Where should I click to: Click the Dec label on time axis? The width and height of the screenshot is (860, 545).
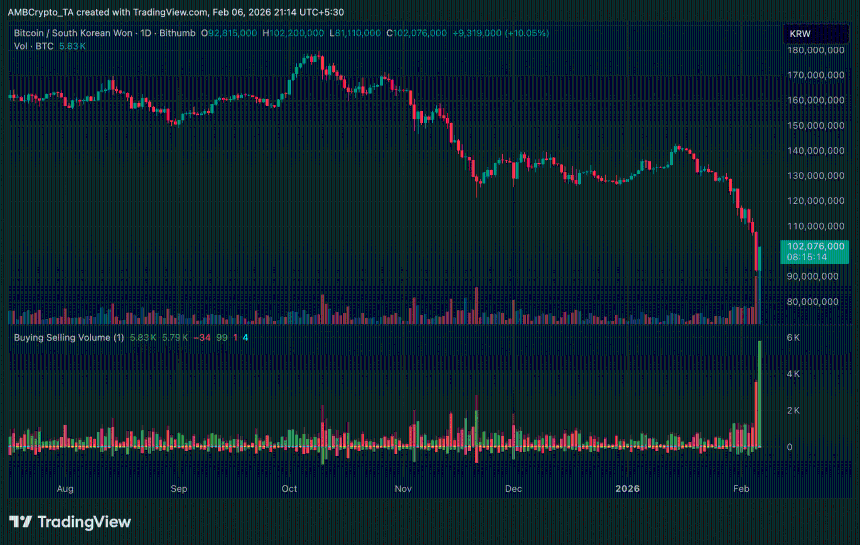[513, 489]
